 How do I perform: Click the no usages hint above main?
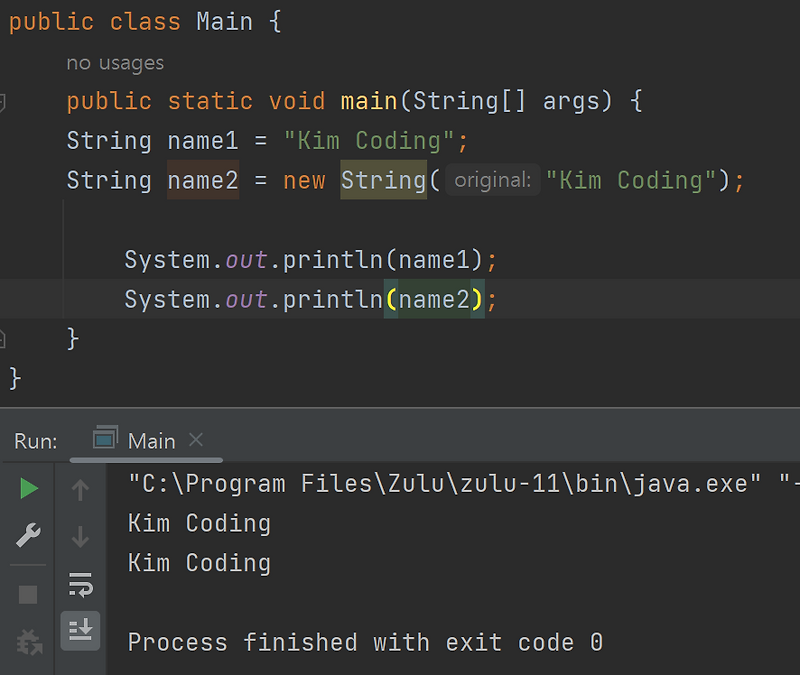(x=113, y=62)
